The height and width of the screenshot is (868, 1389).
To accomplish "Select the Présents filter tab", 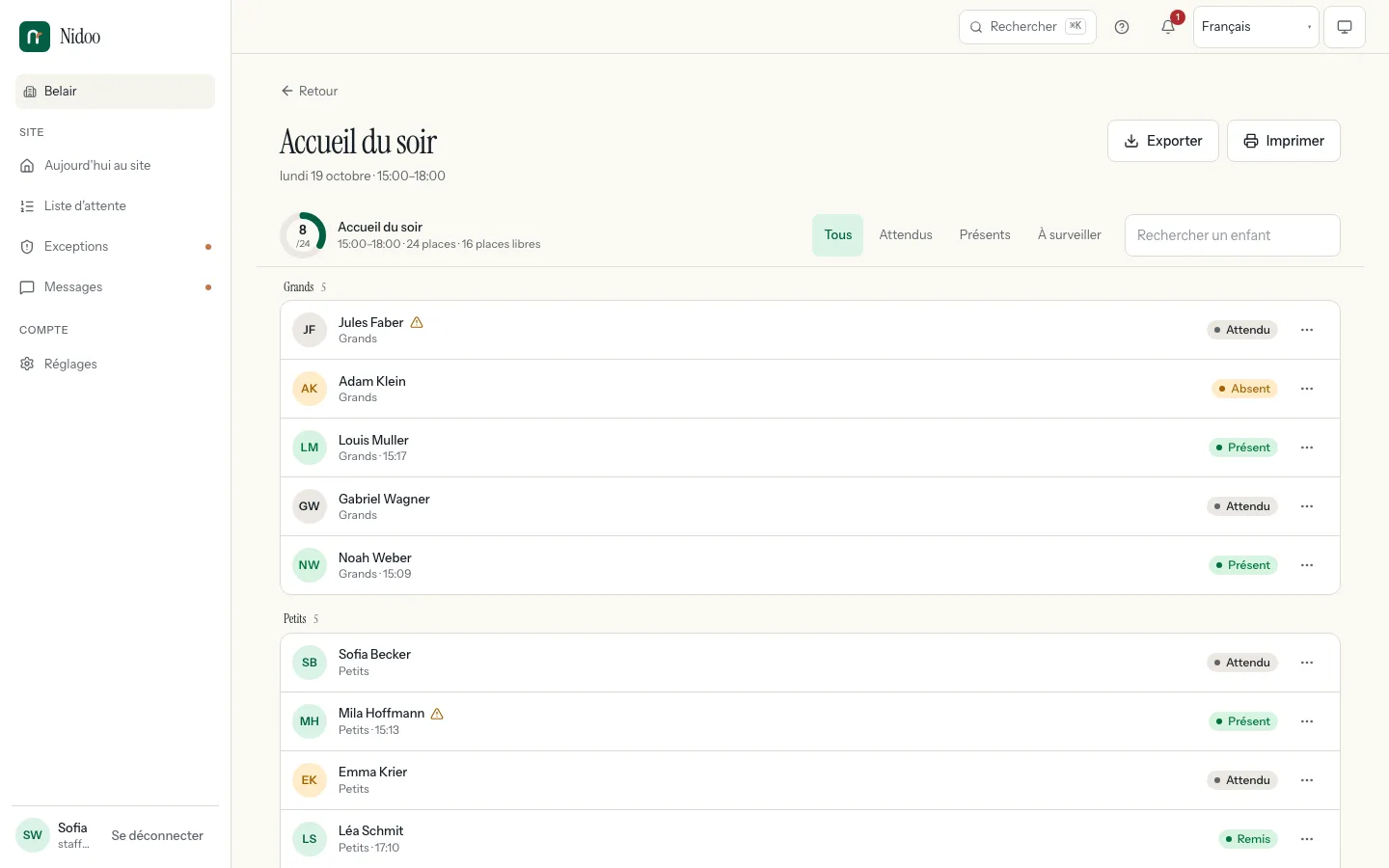I will [x=985, y=235].
